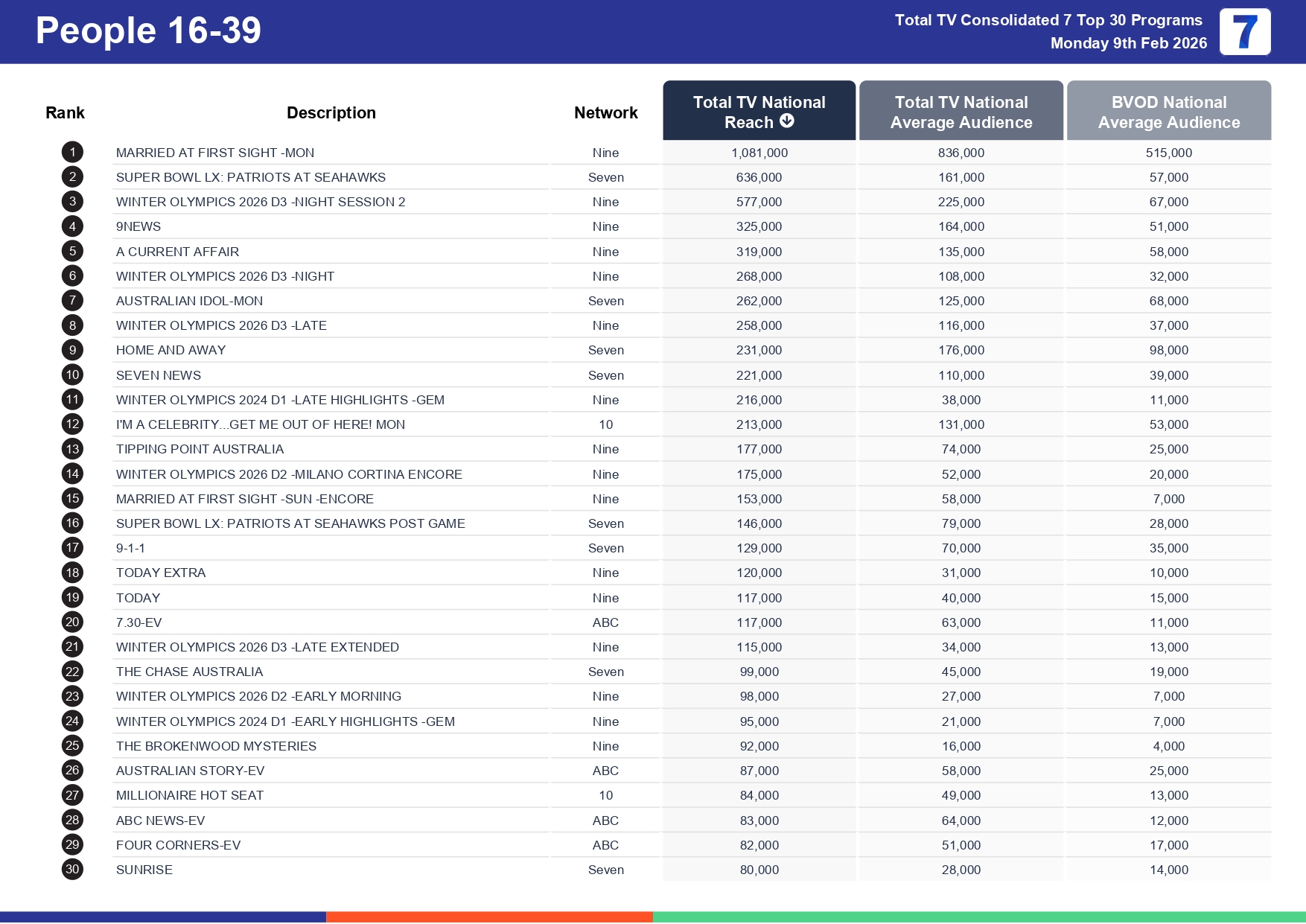Click the Super Bowl LX: Patriots At Seahawks entry

251,177
